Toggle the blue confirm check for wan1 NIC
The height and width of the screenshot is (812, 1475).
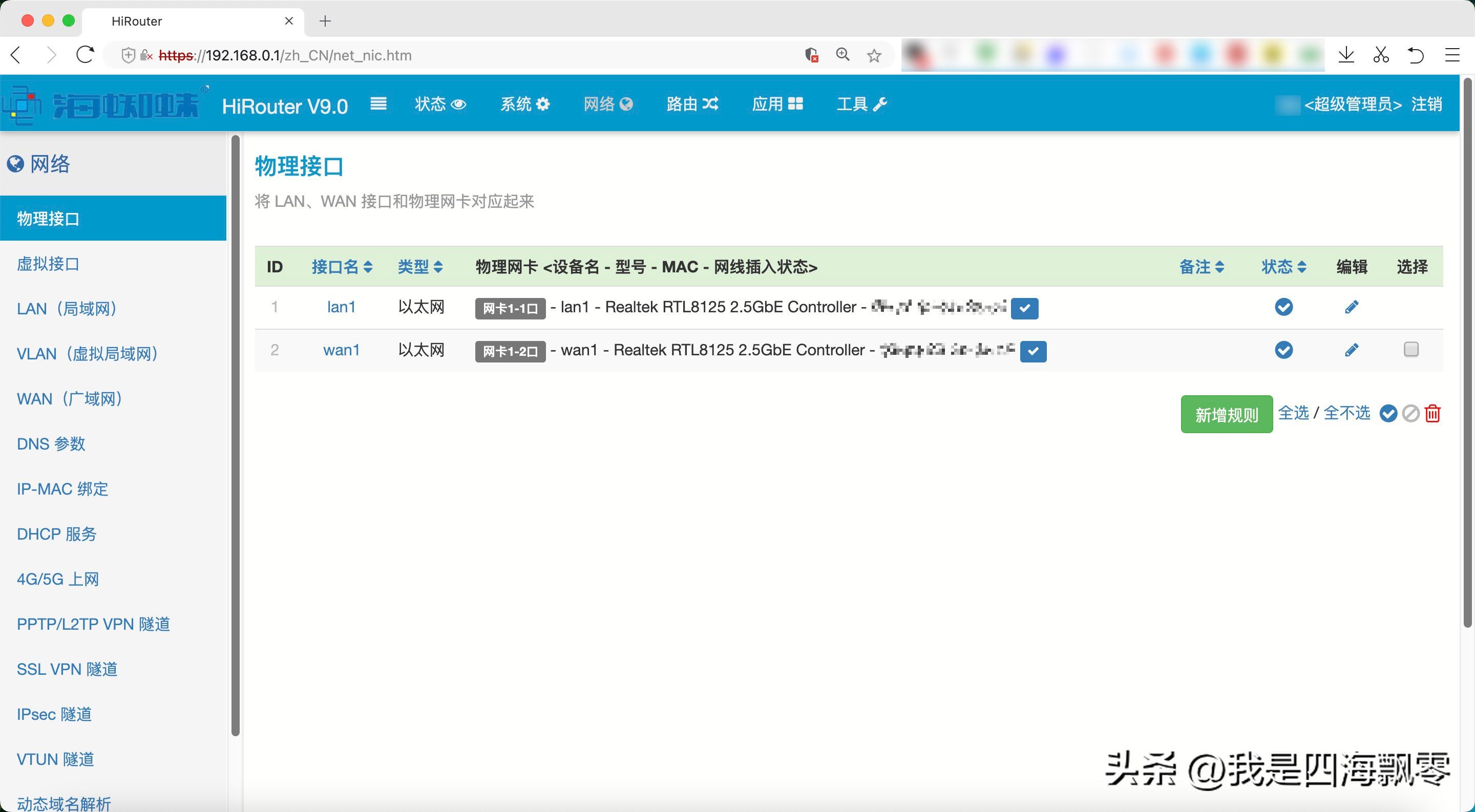(x=1033, y=351)
